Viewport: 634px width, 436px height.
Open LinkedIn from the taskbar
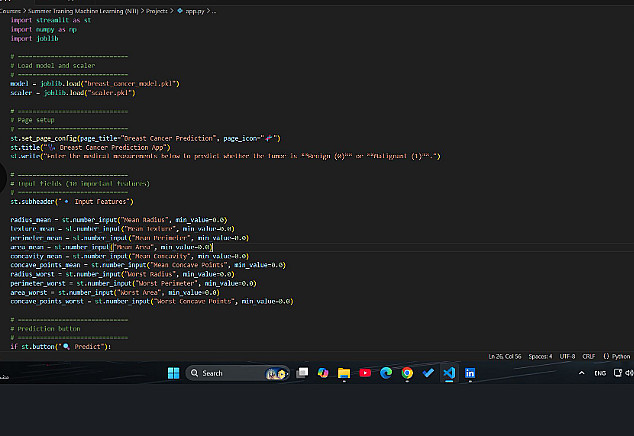(x=470, y=373)
